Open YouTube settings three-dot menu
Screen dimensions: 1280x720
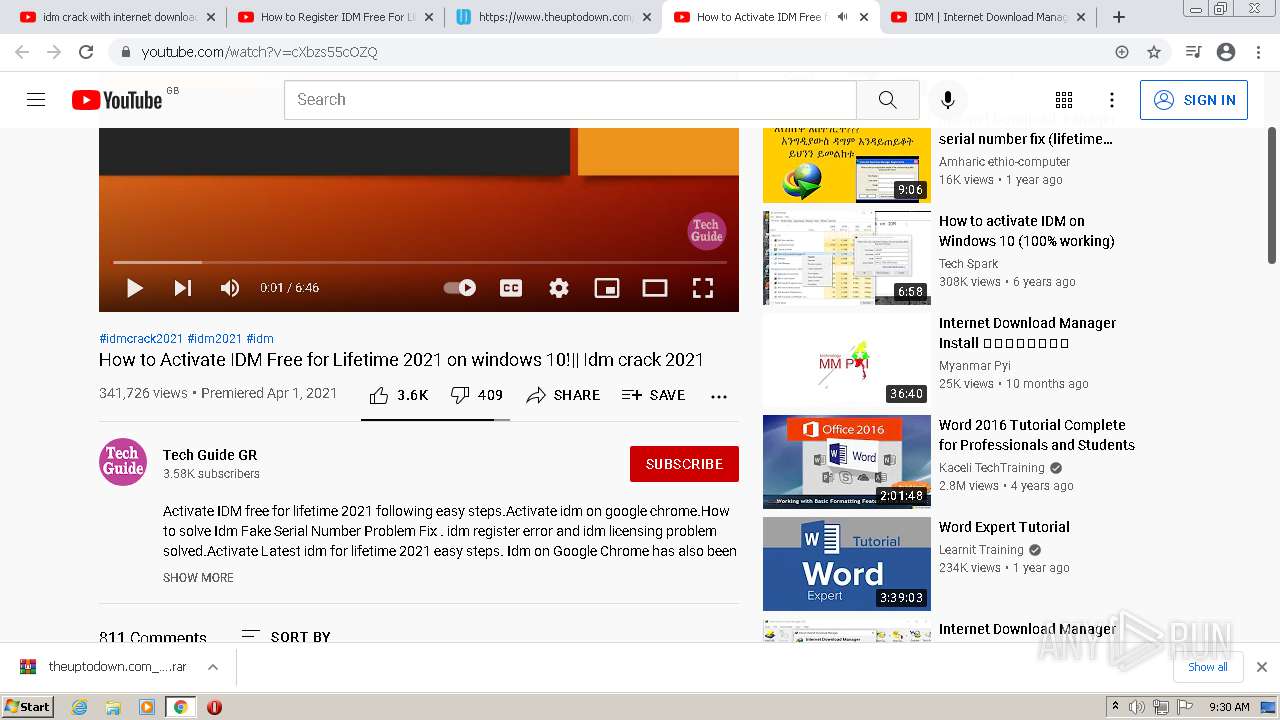(1112, 100)
